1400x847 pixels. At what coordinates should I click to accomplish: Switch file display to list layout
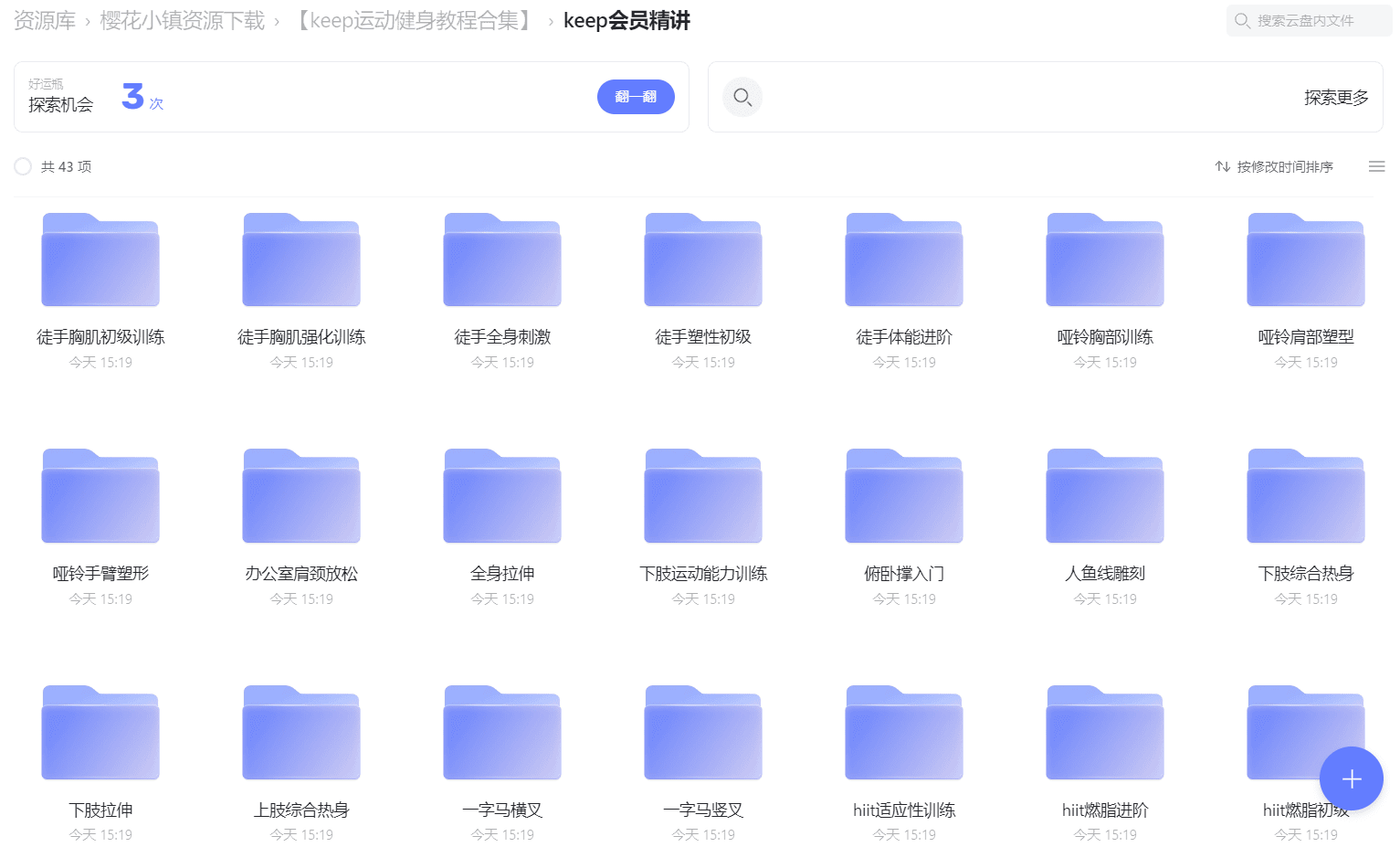(1376, 166)
